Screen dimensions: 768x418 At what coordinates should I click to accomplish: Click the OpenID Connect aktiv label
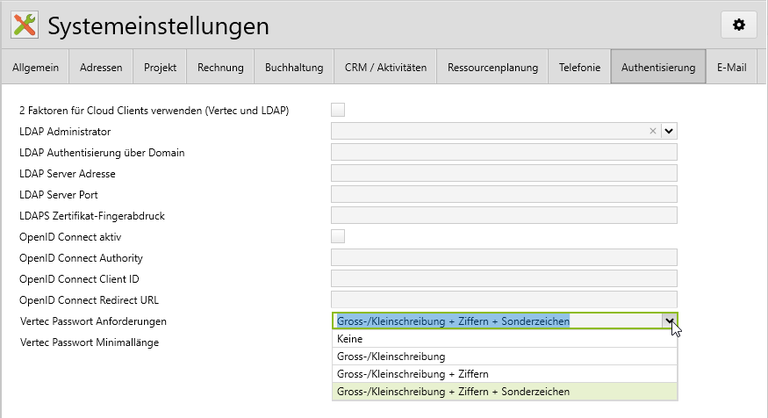pos(70,237)
